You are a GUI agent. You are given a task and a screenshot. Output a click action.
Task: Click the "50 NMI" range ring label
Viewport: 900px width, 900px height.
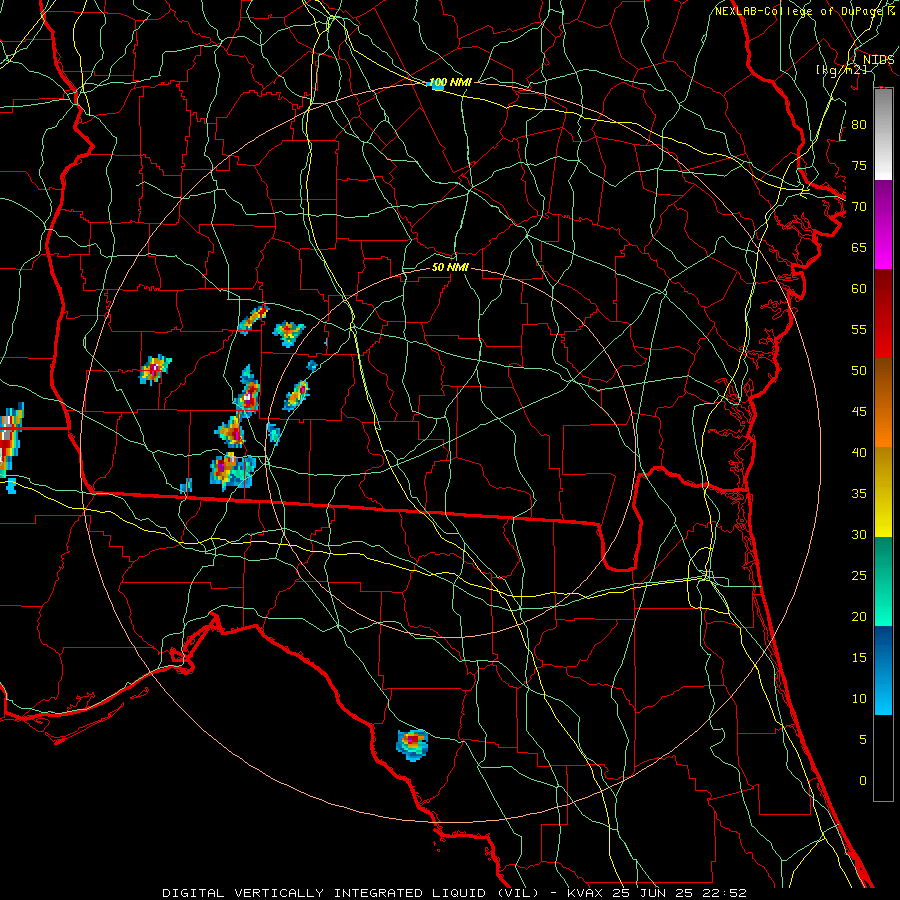[451, 267]
